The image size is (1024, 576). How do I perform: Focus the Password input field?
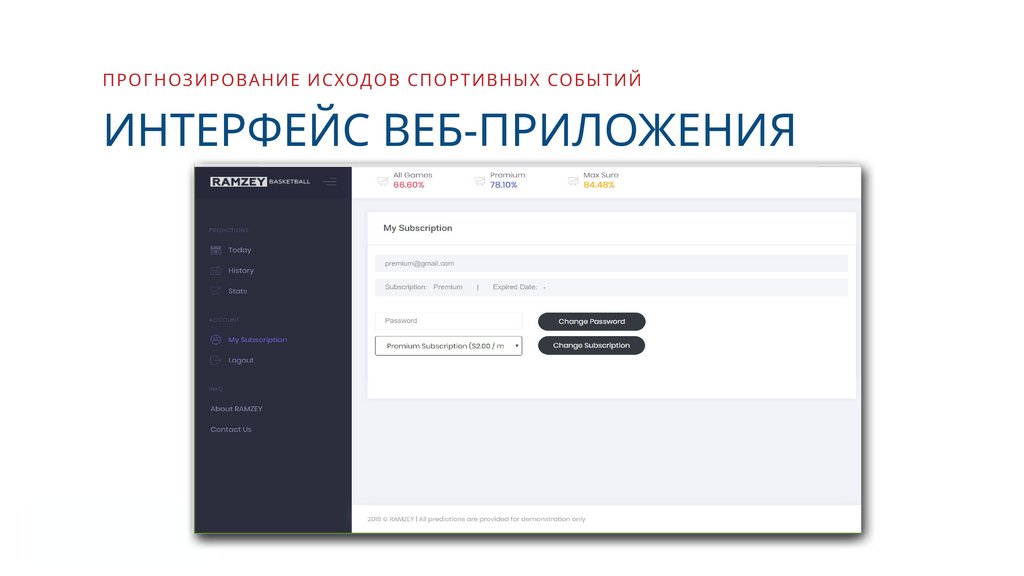449,321
